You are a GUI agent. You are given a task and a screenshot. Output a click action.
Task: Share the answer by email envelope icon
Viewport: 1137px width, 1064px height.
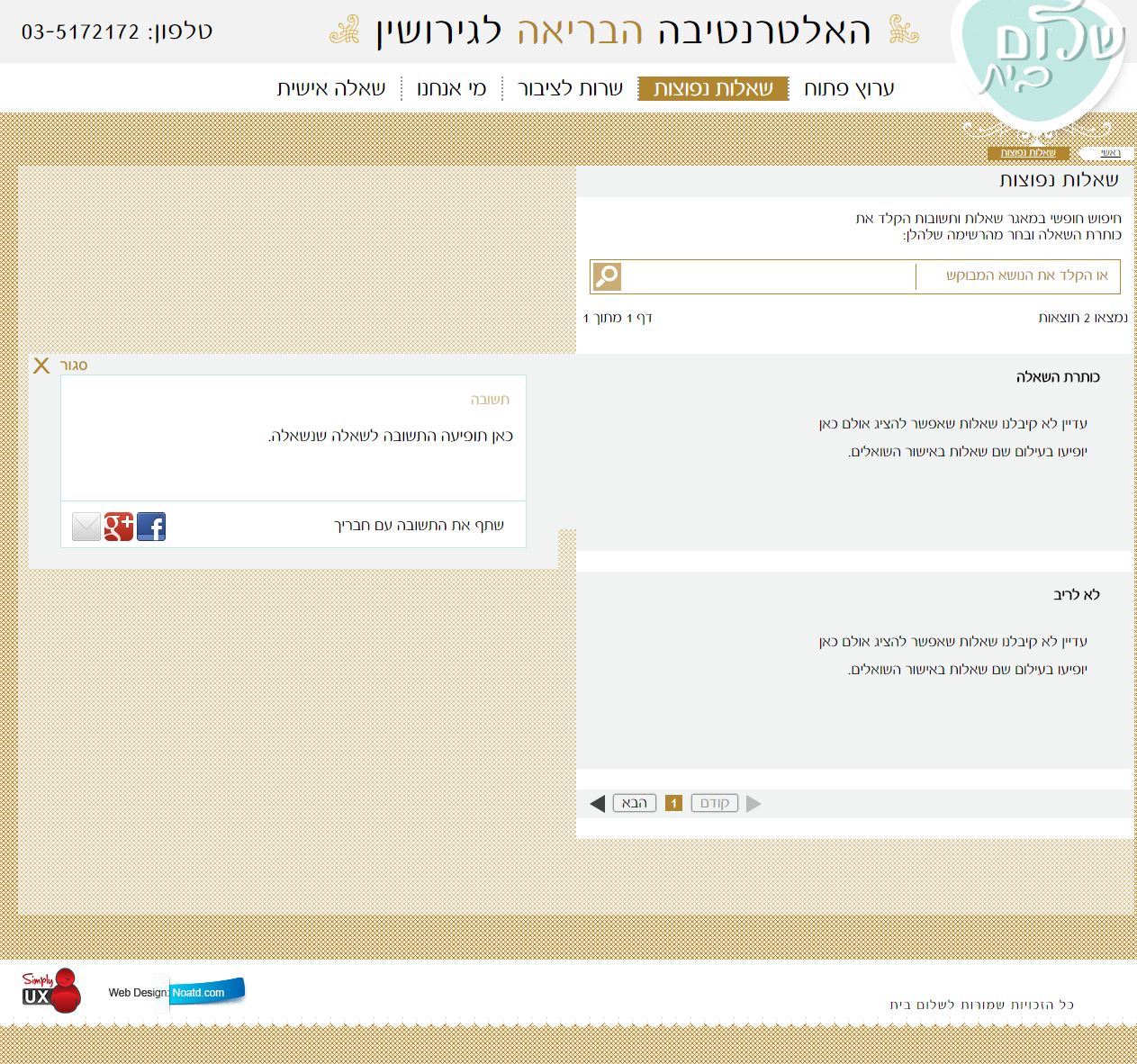pyautogui.click(x=86, y=527)
